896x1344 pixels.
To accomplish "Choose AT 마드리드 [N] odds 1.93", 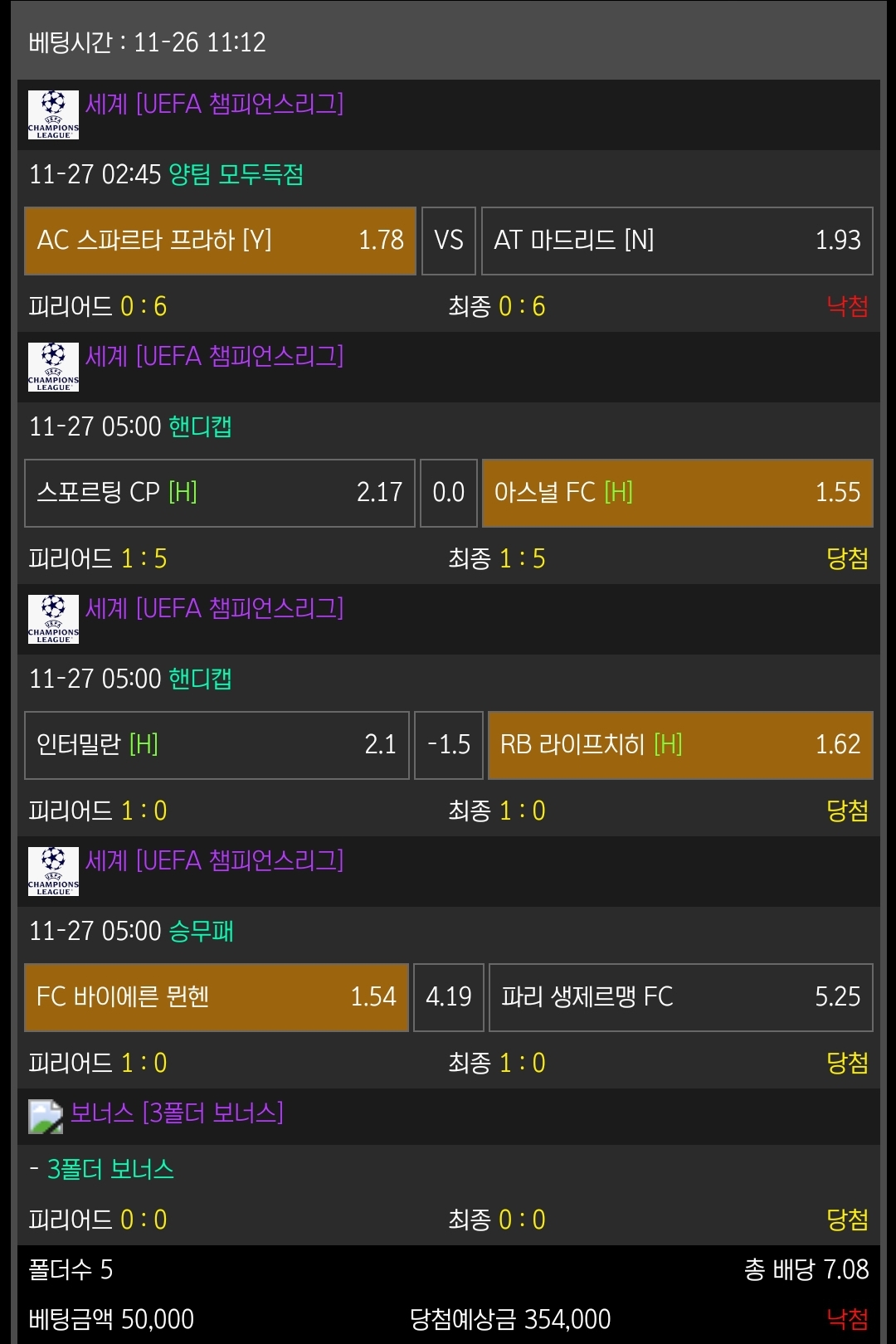I will (677, 241).
